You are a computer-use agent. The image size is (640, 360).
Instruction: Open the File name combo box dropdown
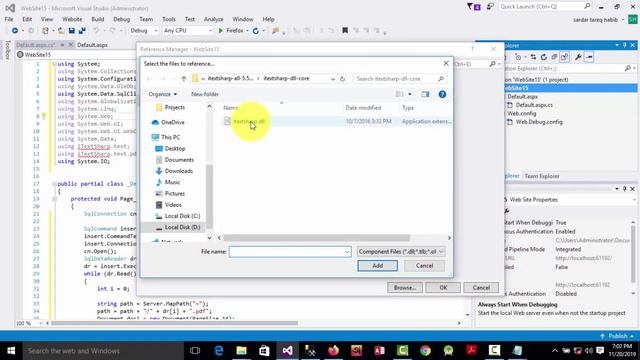[x=347, y=252]
